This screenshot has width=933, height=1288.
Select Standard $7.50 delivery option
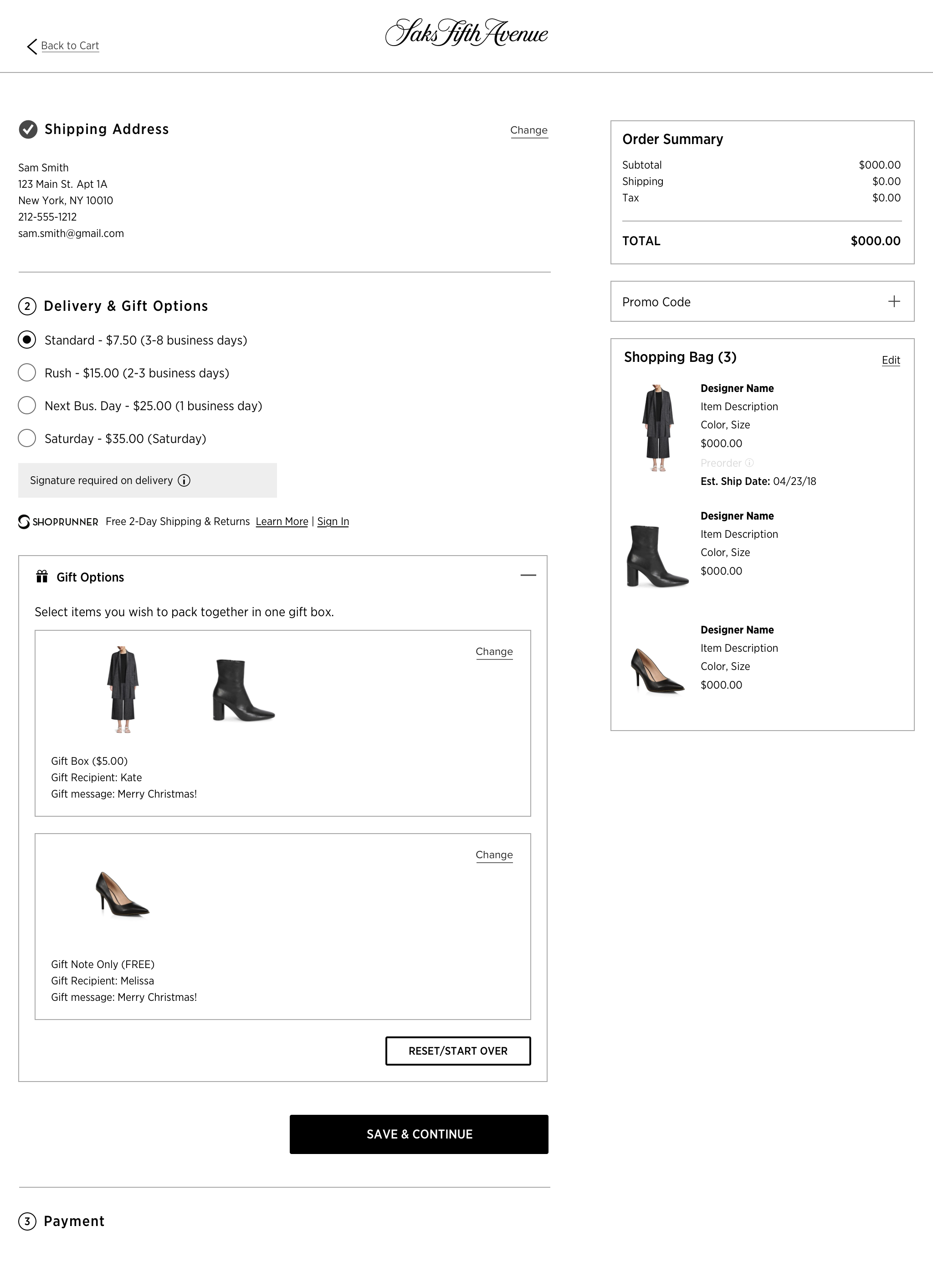[27, 340]
